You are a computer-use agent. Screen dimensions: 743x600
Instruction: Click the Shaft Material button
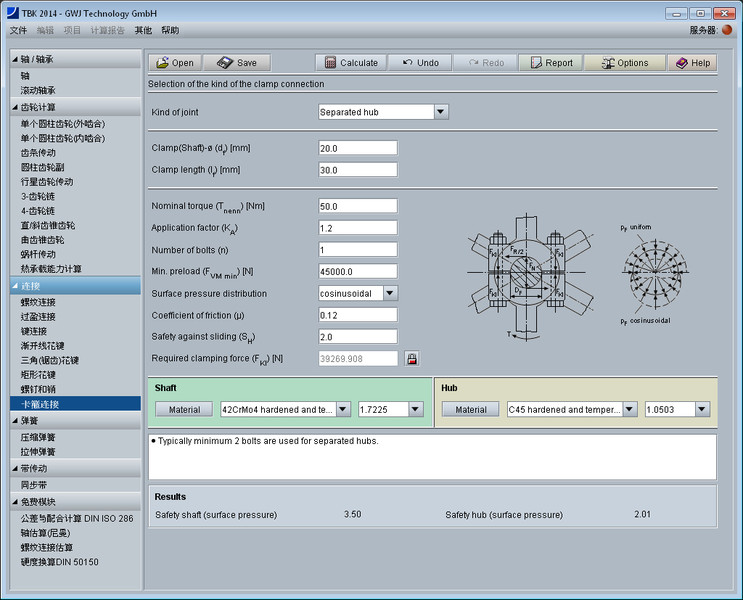click(x=184, y=409)
